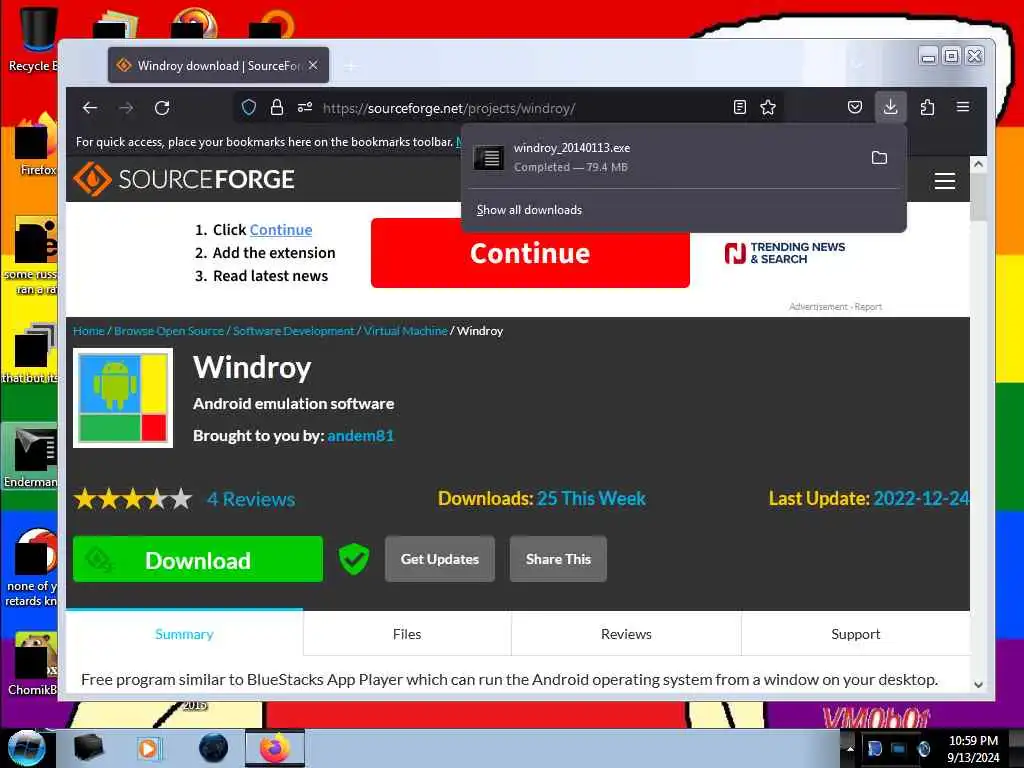Open the extensions puzzle icon
This screenshot has height=768, width=1024.
[x=927, y=107]
